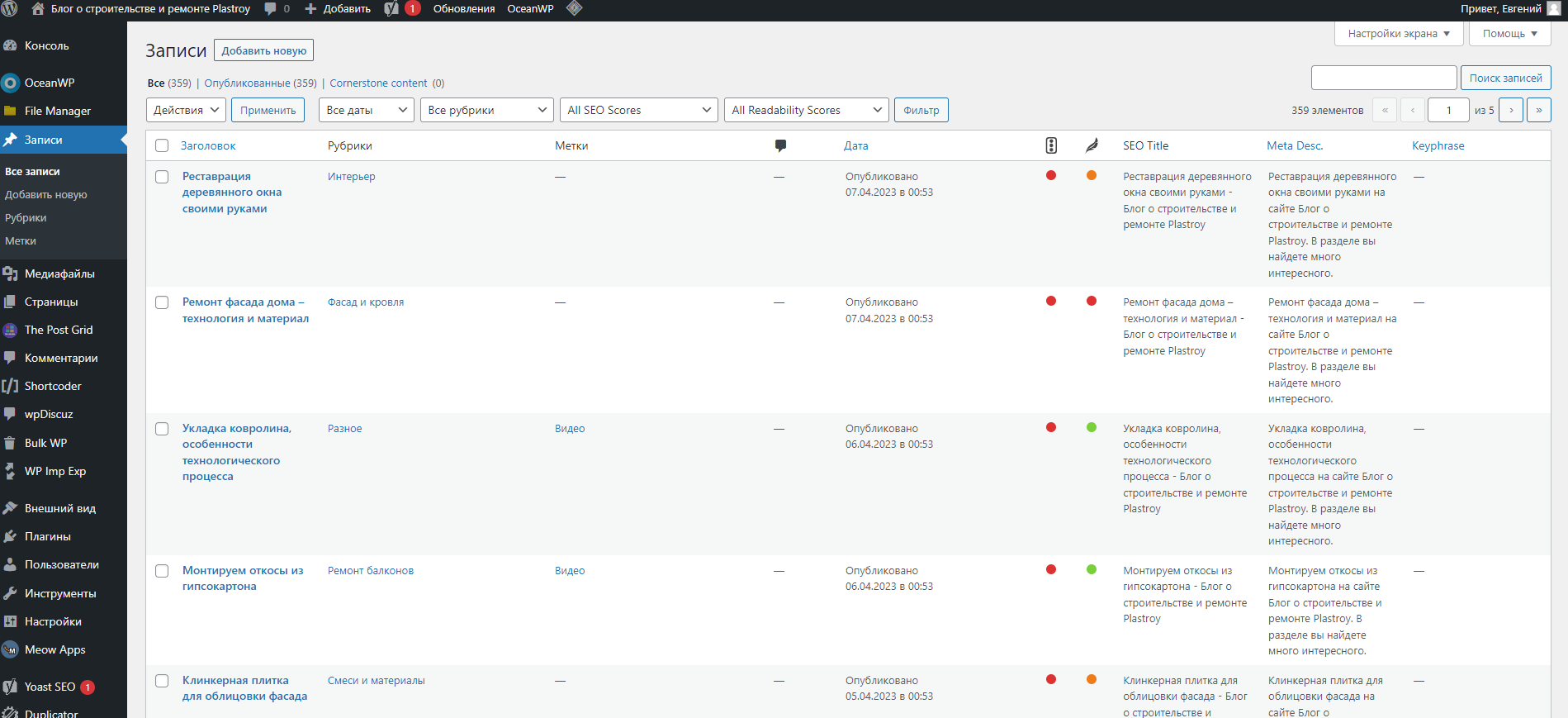This screenshot has height=718, width=1568.
Task: Check the Ремонт фасада дома post
Action: [162, 302]
